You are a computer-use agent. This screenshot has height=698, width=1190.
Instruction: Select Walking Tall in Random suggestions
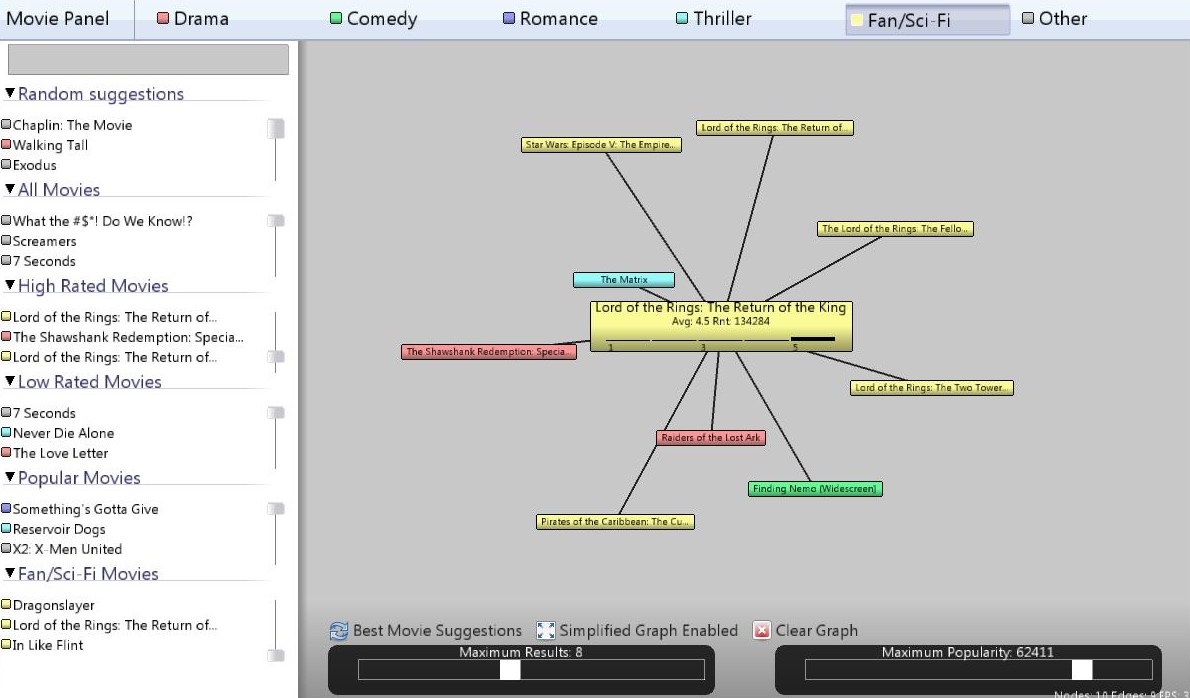[45, 145]
